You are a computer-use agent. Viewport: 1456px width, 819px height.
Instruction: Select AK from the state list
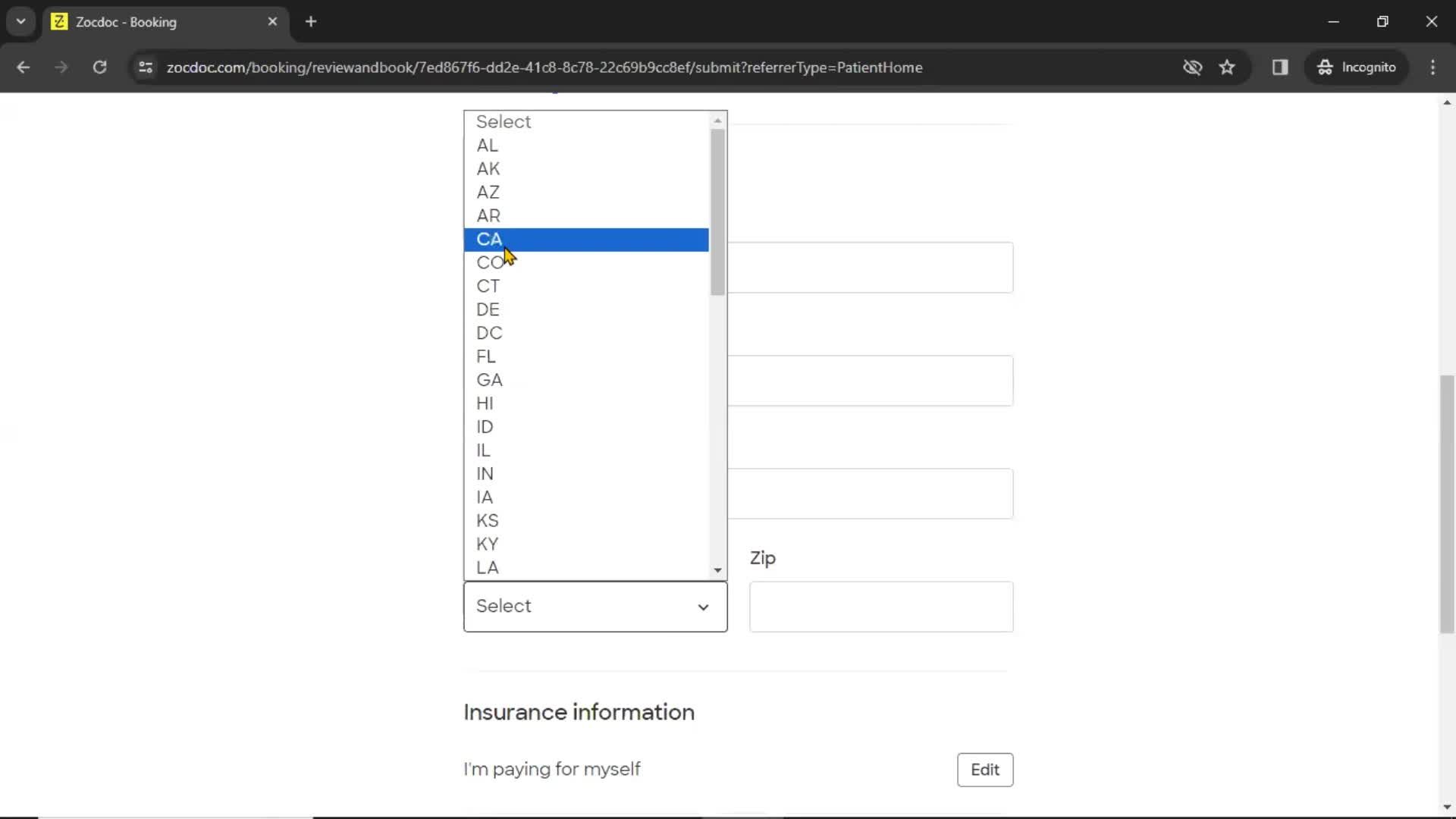pyautogui.click(x=586, y=169)
